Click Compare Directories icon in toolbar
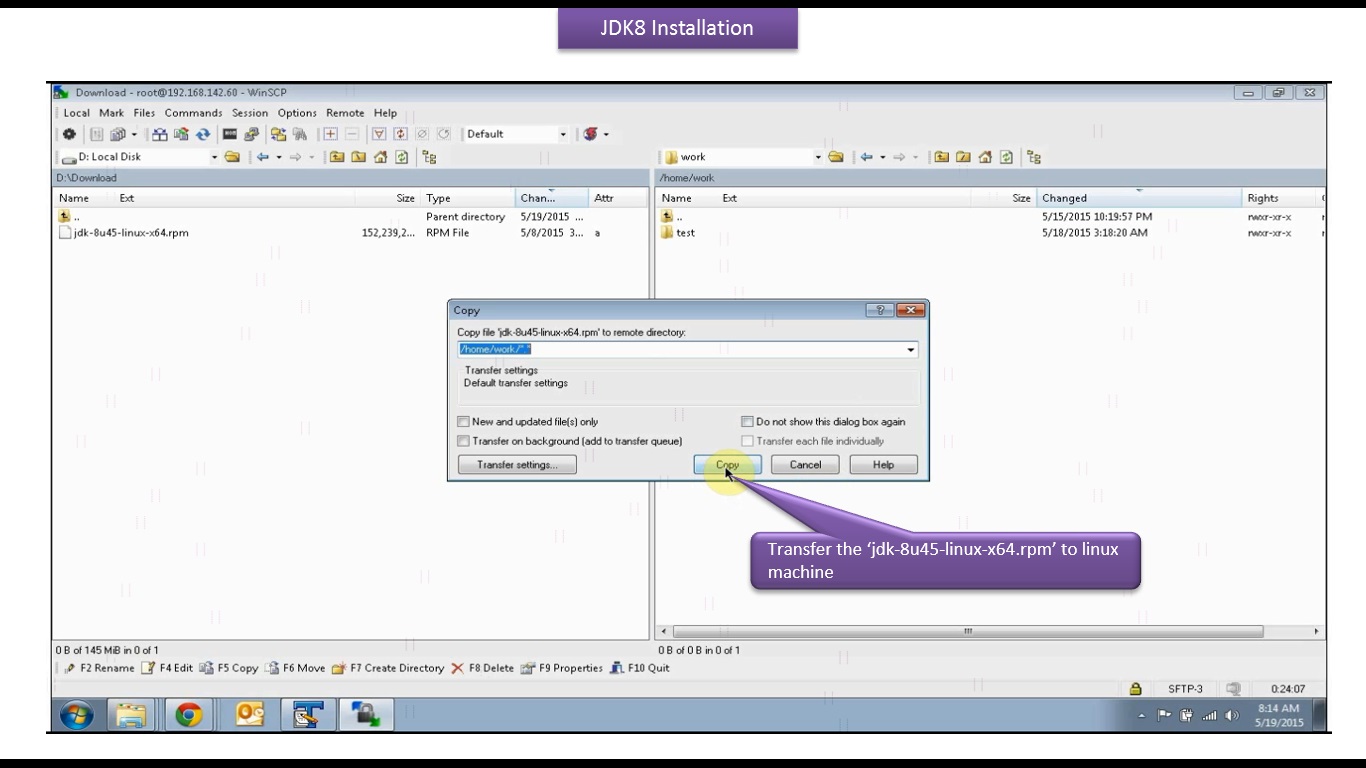 tap(159, 134)
